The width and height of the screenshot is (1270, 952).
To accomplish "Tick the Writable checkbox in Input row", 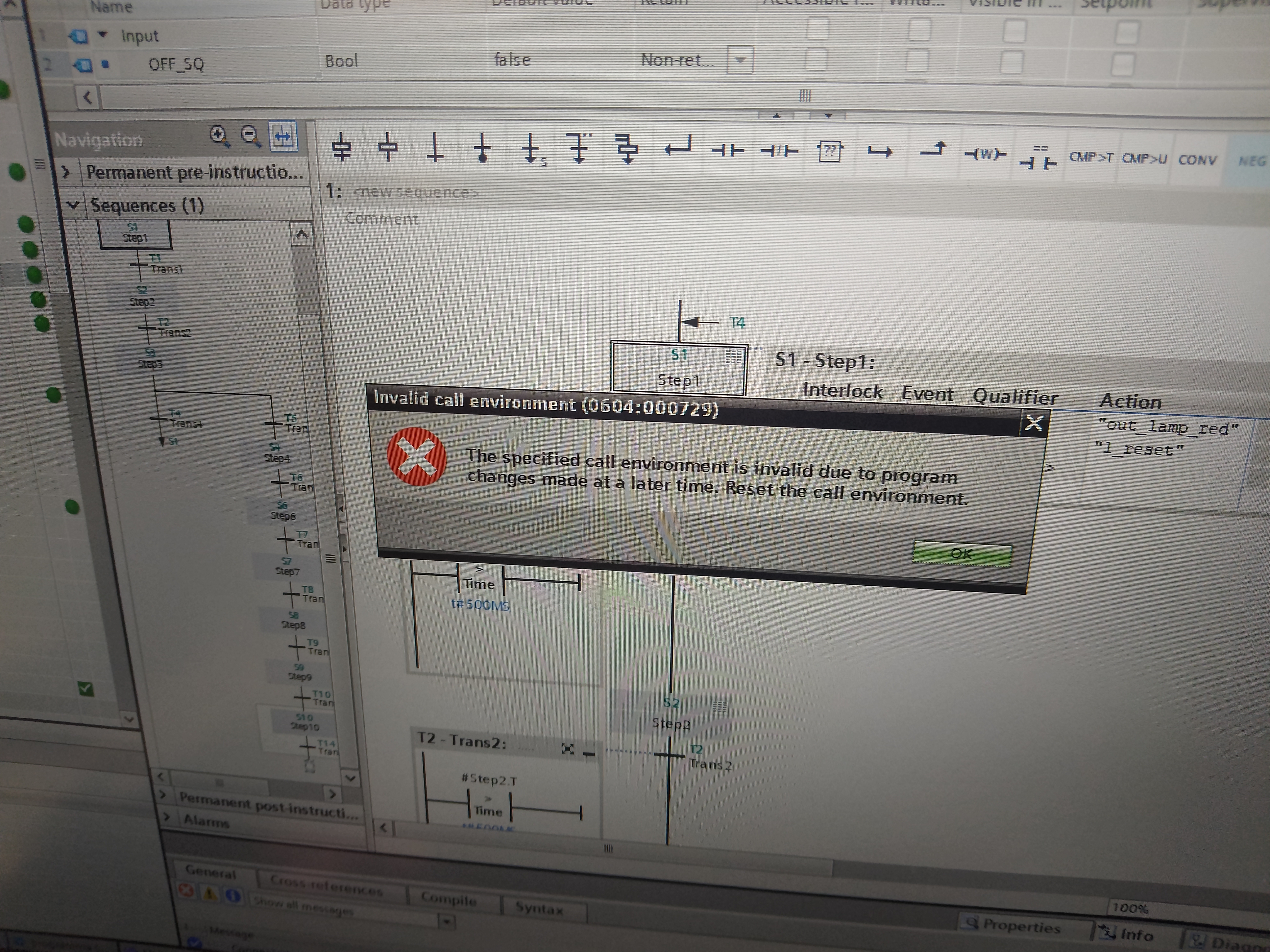I will 920,30.
